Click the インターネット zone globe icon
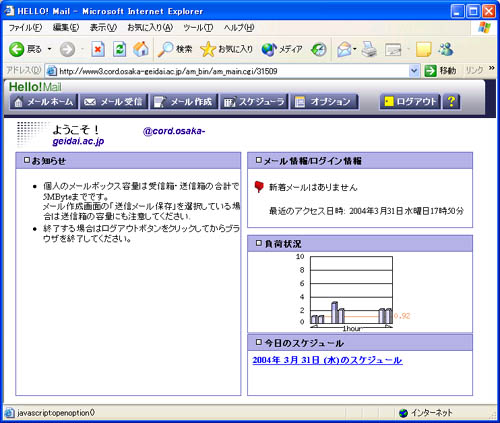 point(403,413)
